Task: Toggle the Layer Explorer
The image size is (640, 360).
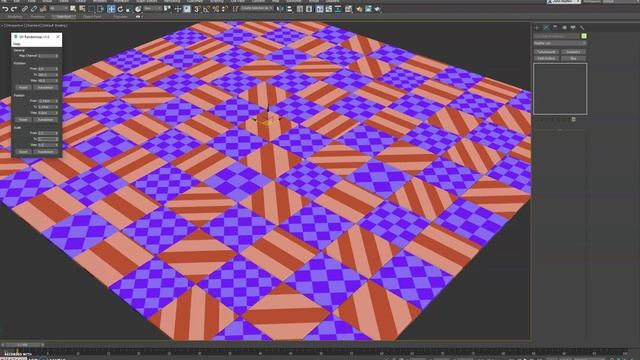Action: 309,9
